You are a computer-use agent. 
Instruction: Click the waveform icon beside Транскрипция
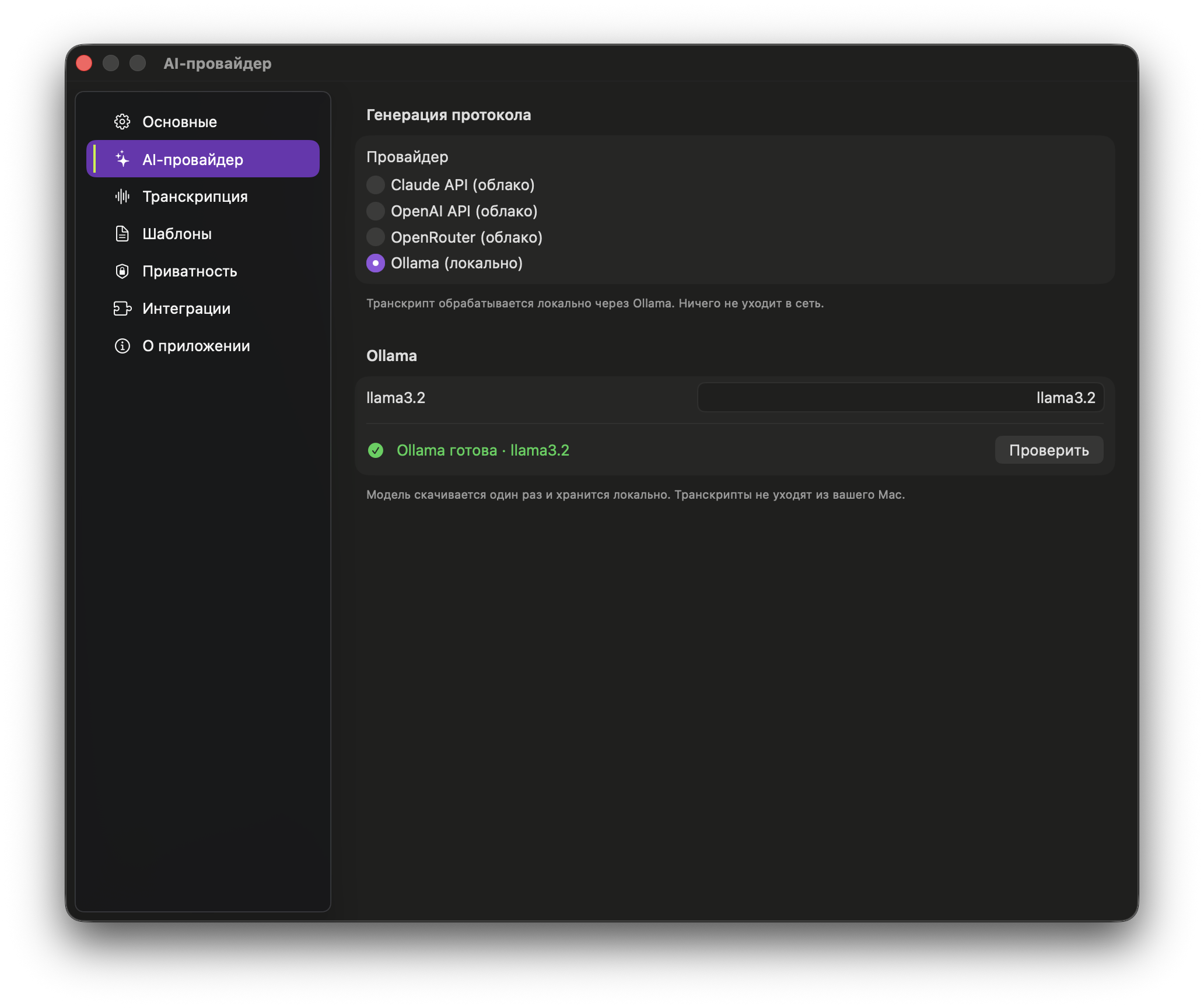point(122,197)
